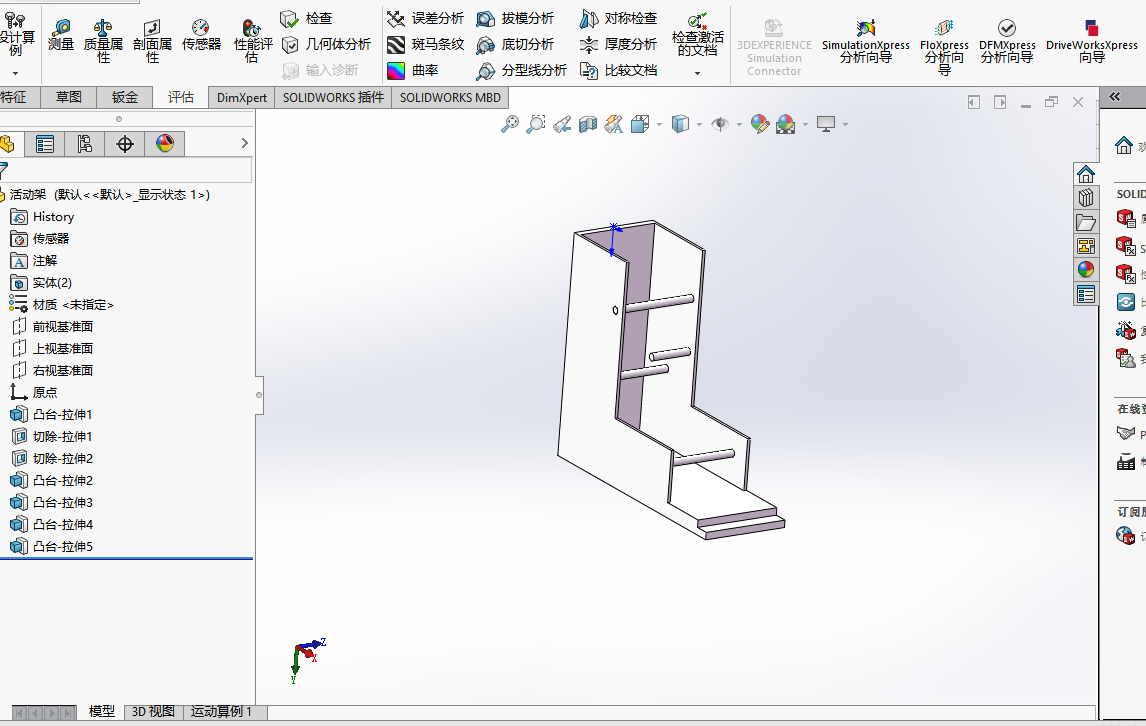Switch to the Sketch (草图) tab
The height and width of the screenshot is (726, 1146).
coord(69,97)
